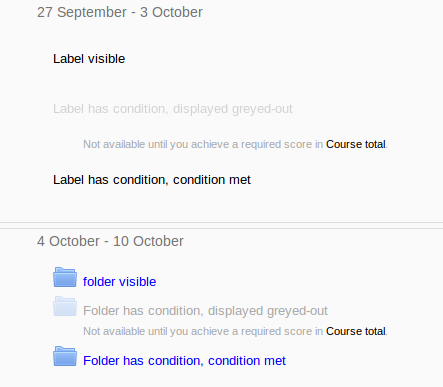Open 'Course total' link under greyed-out label
The width and height of the screenshot is (443, 387).
(x=356, y=144)
